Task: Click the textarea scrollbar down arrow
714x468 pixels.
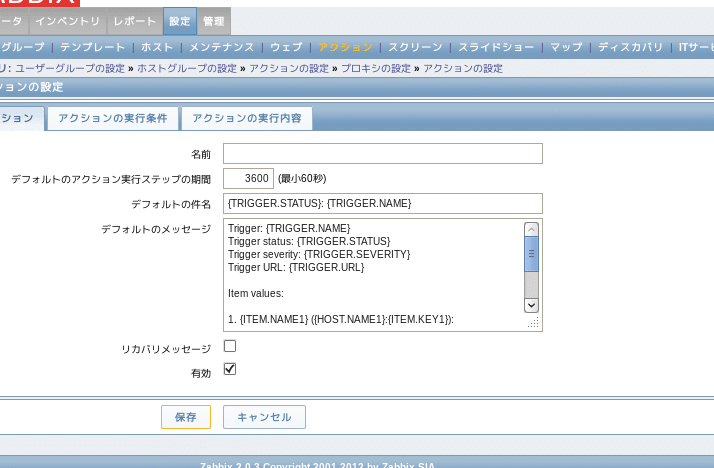Action: pyautogui.click(x=531, y=305)
